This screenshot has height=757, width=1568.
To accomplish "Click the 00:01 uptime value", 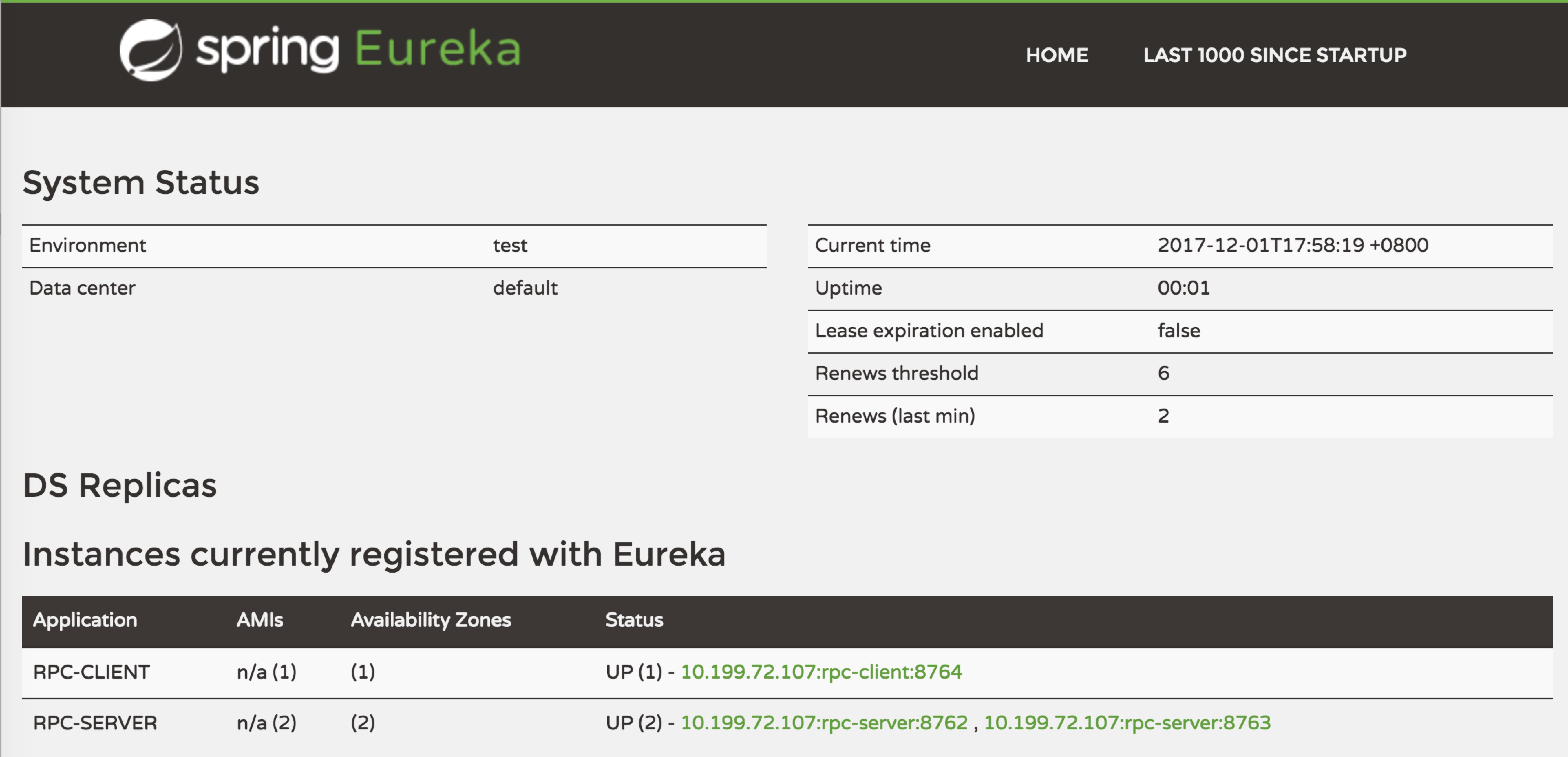I will point(1183,288).
